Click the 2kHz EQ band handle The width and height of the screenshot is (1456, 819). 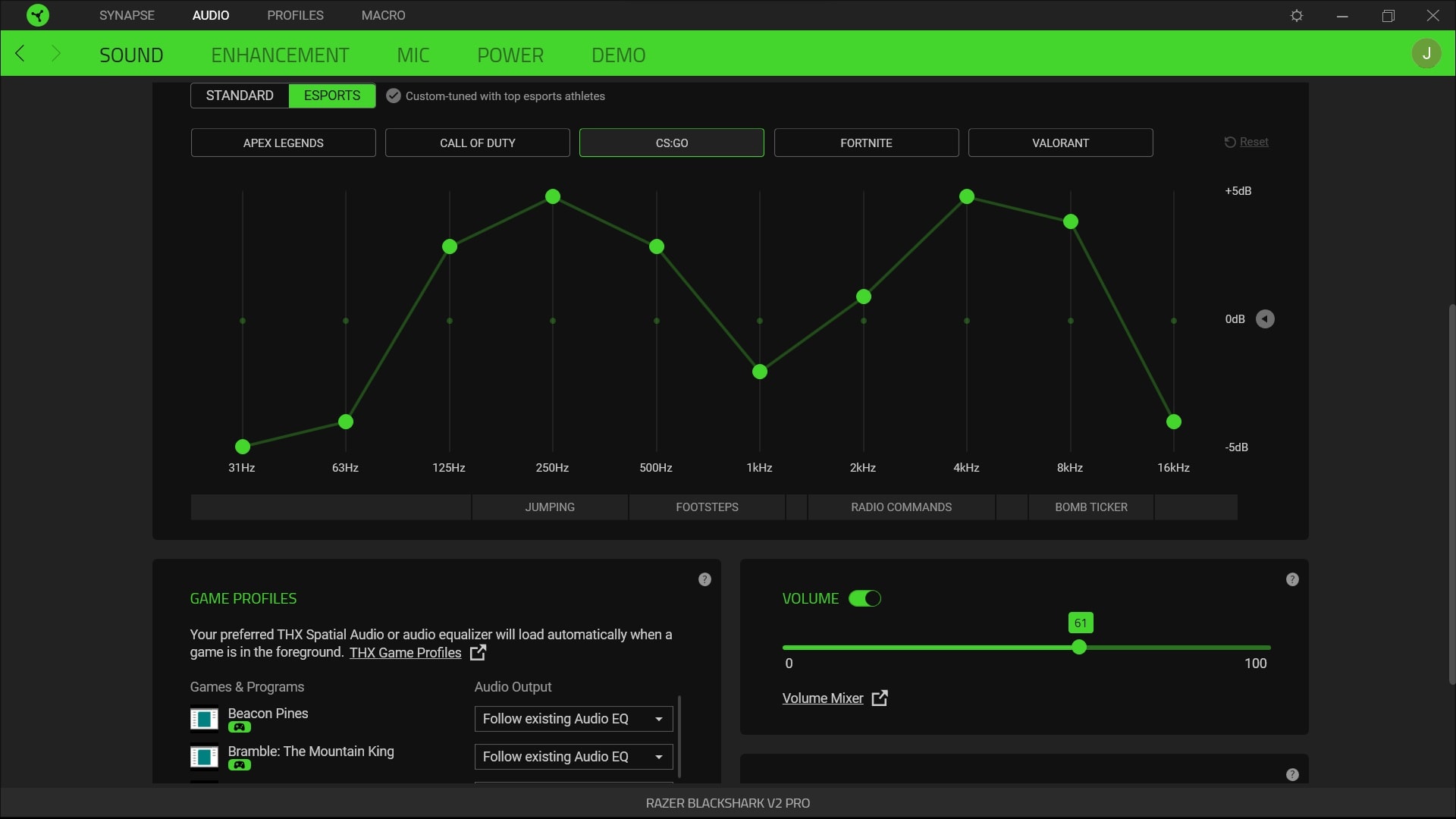click(864, 297)
